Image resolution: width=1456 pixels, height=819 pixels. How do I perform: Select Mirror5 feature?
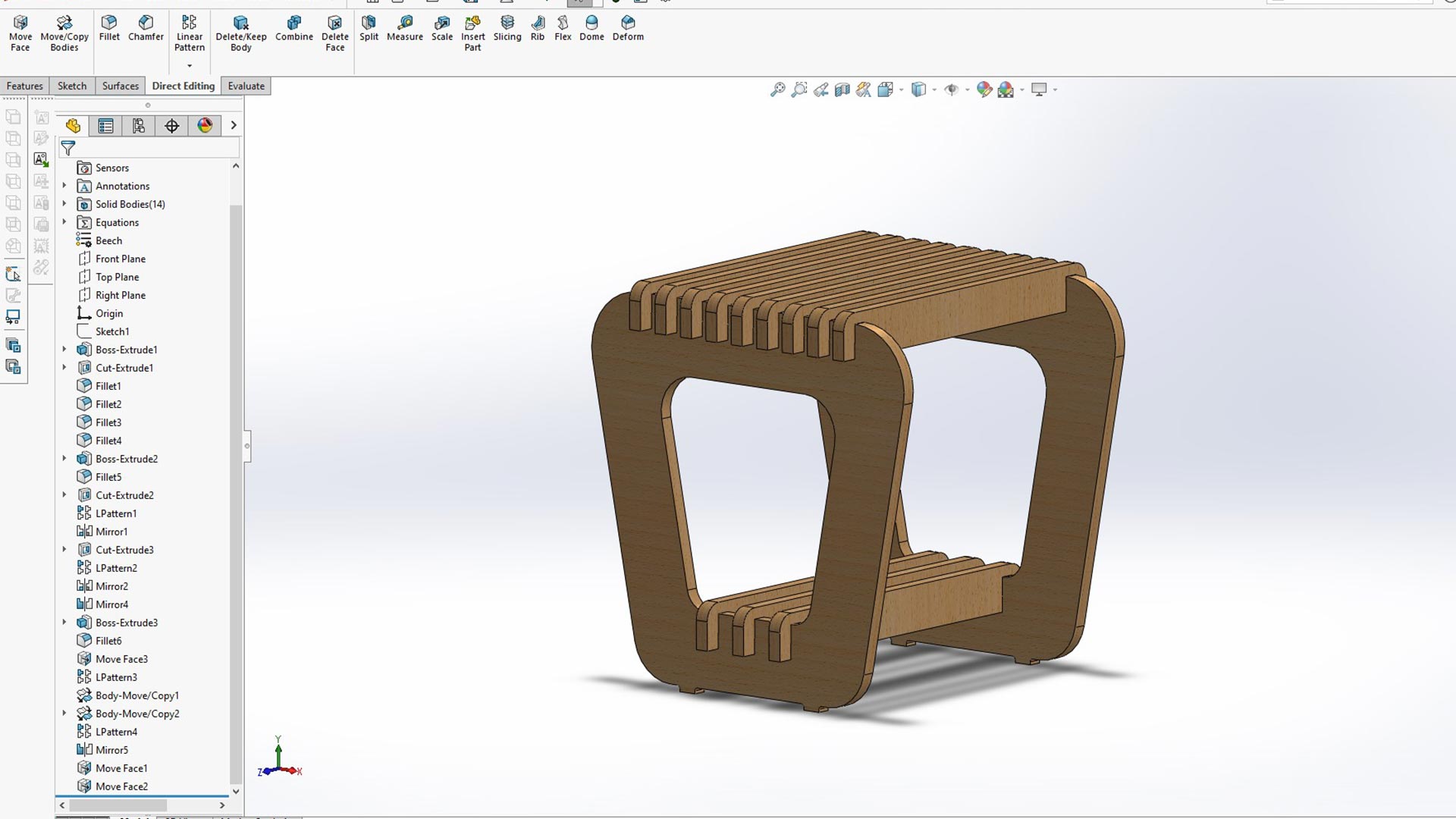point(102,750)
